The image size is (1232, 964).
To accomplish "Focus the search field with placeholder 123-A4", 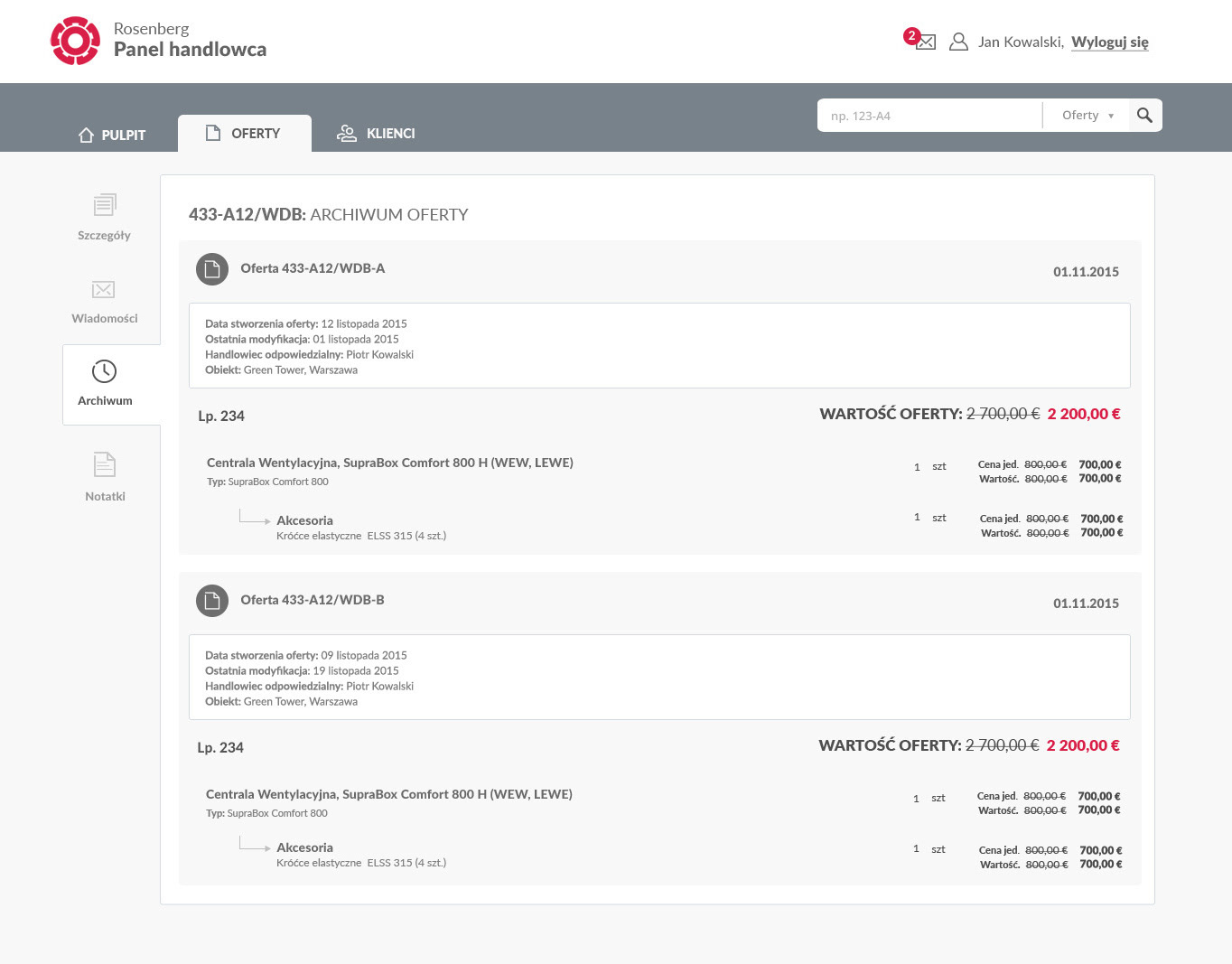I will tap(929, 116).
